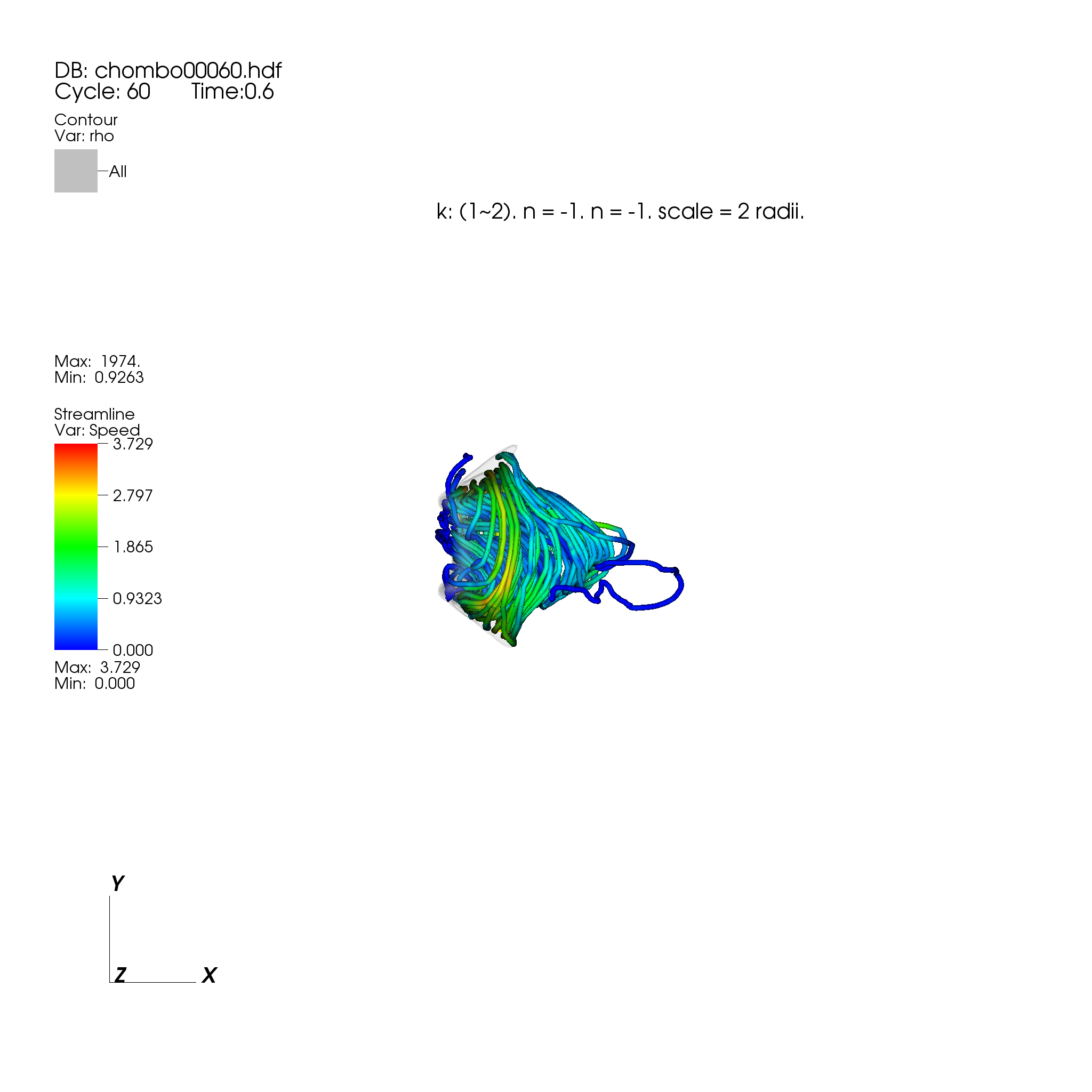Click the Streamline legend title

coord(94,414)
